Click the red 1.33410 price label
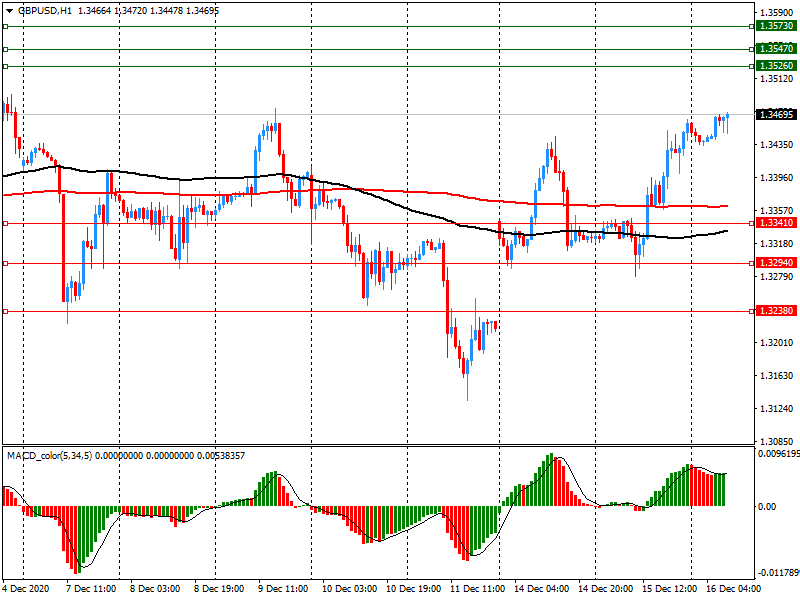 [x=776, y=223]
